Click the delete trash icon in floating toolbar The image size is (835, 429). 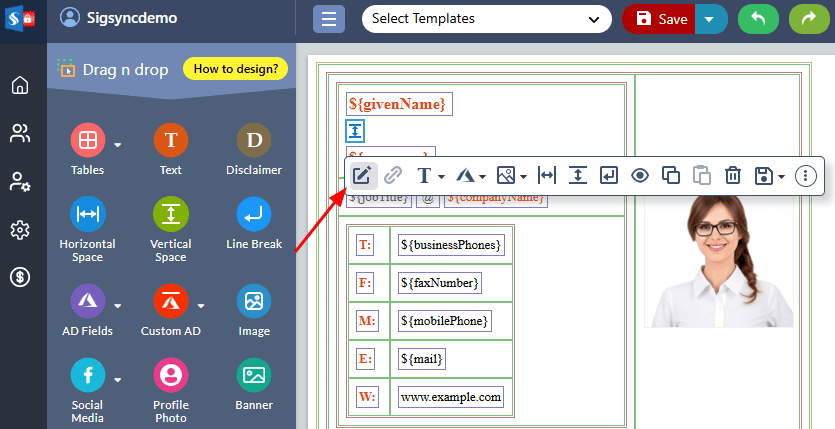tap(732, 176)
